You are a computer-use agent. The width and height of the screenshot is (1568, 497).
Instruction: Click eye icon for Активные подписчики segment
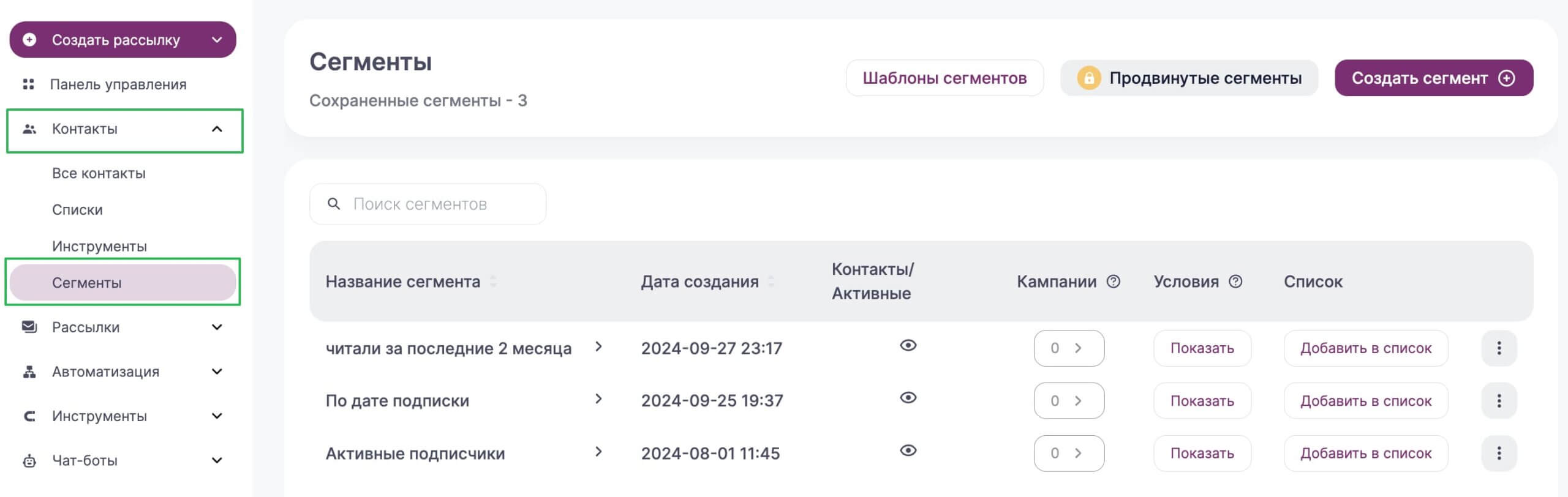click(908, 450)
